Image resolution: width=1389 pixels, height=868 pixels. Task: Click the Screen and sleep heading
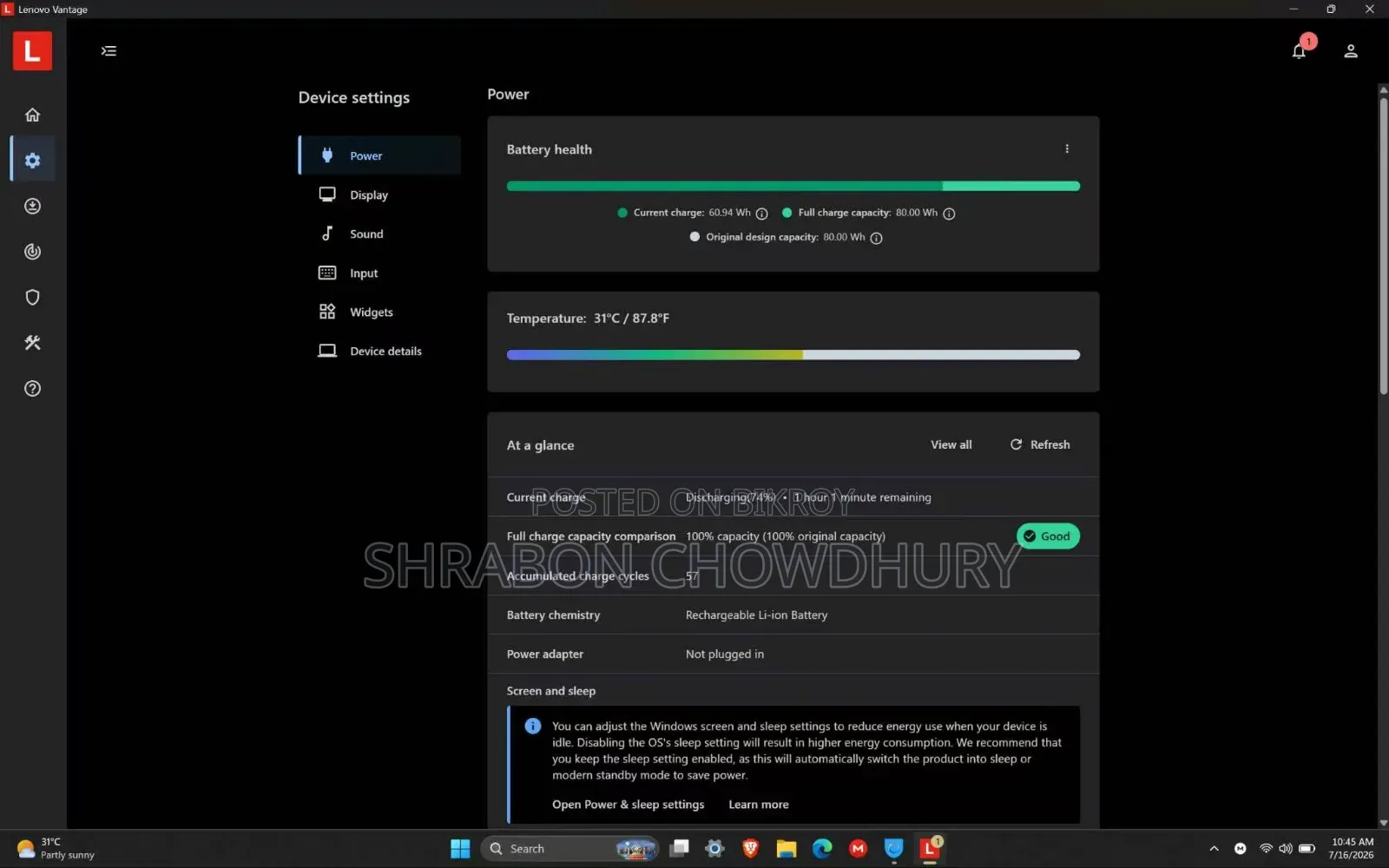tap(551, 691)
